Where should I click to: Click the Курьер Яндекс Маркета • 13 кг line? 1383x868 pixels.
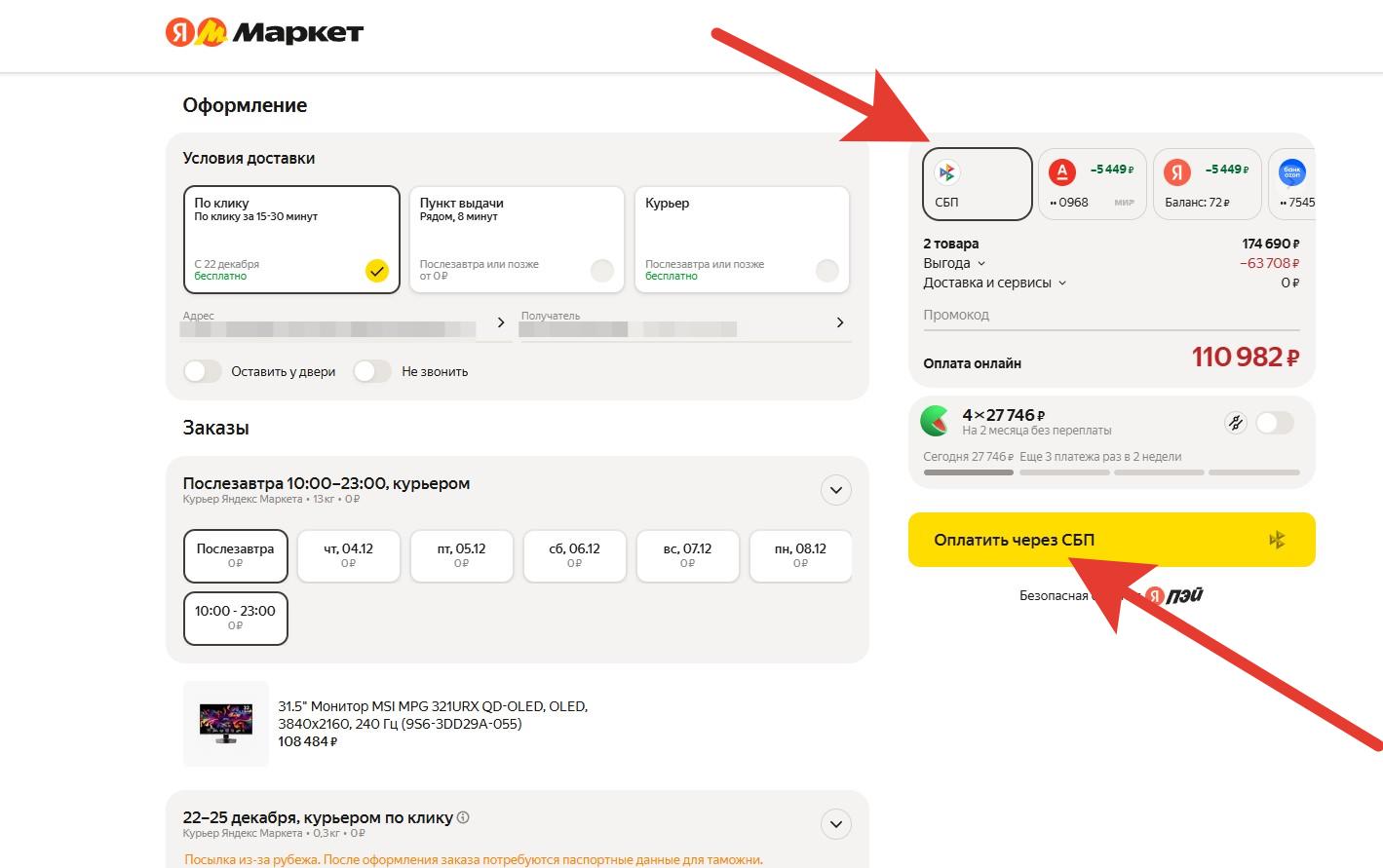tap(272, 500)
